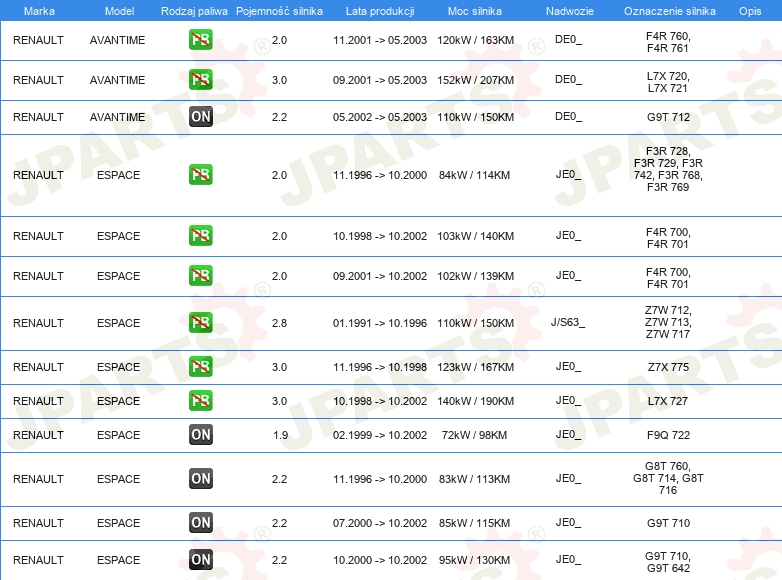The image size is (782, 580).
Task: Select the G8T 760, G8T 714, G8T 716 cell
Action: coord(668,478)
